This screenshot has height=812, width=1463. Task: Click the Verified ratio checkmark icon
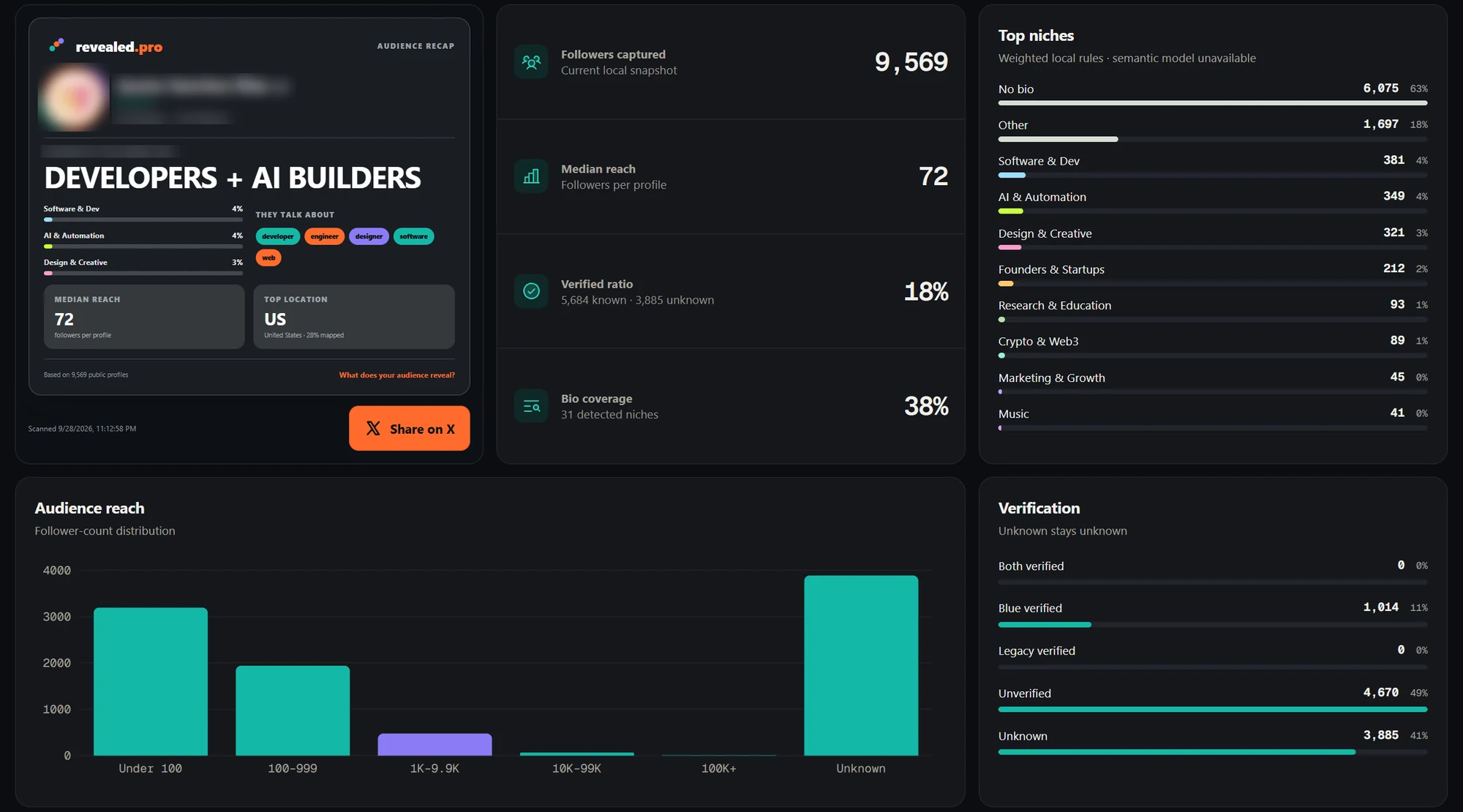[x=531, y=291]
